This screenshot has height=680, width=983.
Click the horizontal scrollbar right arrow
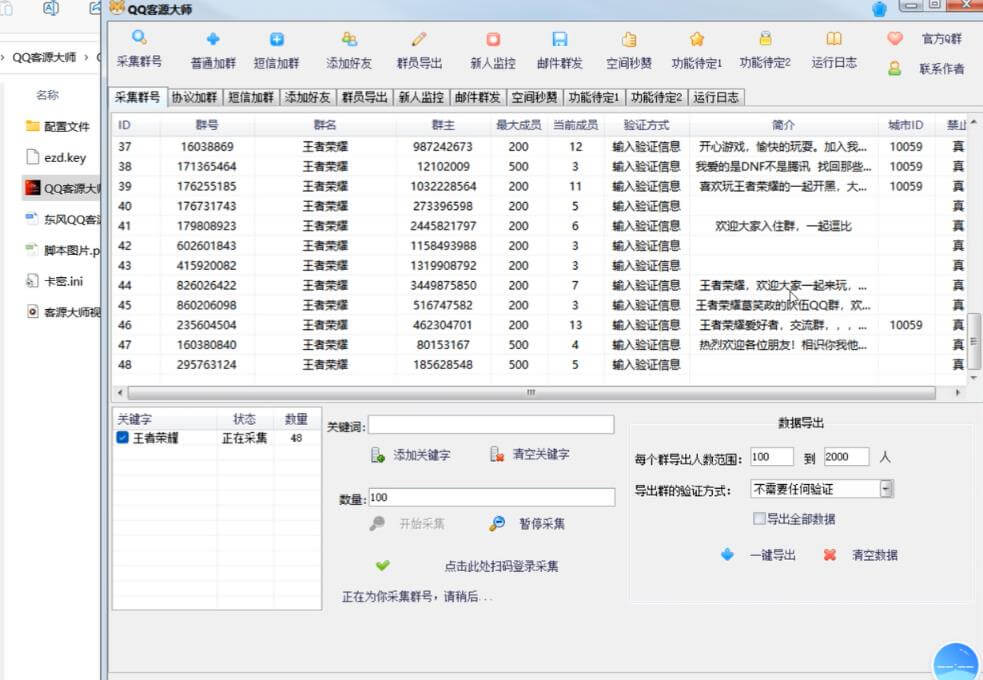click(x=957, y=393)
